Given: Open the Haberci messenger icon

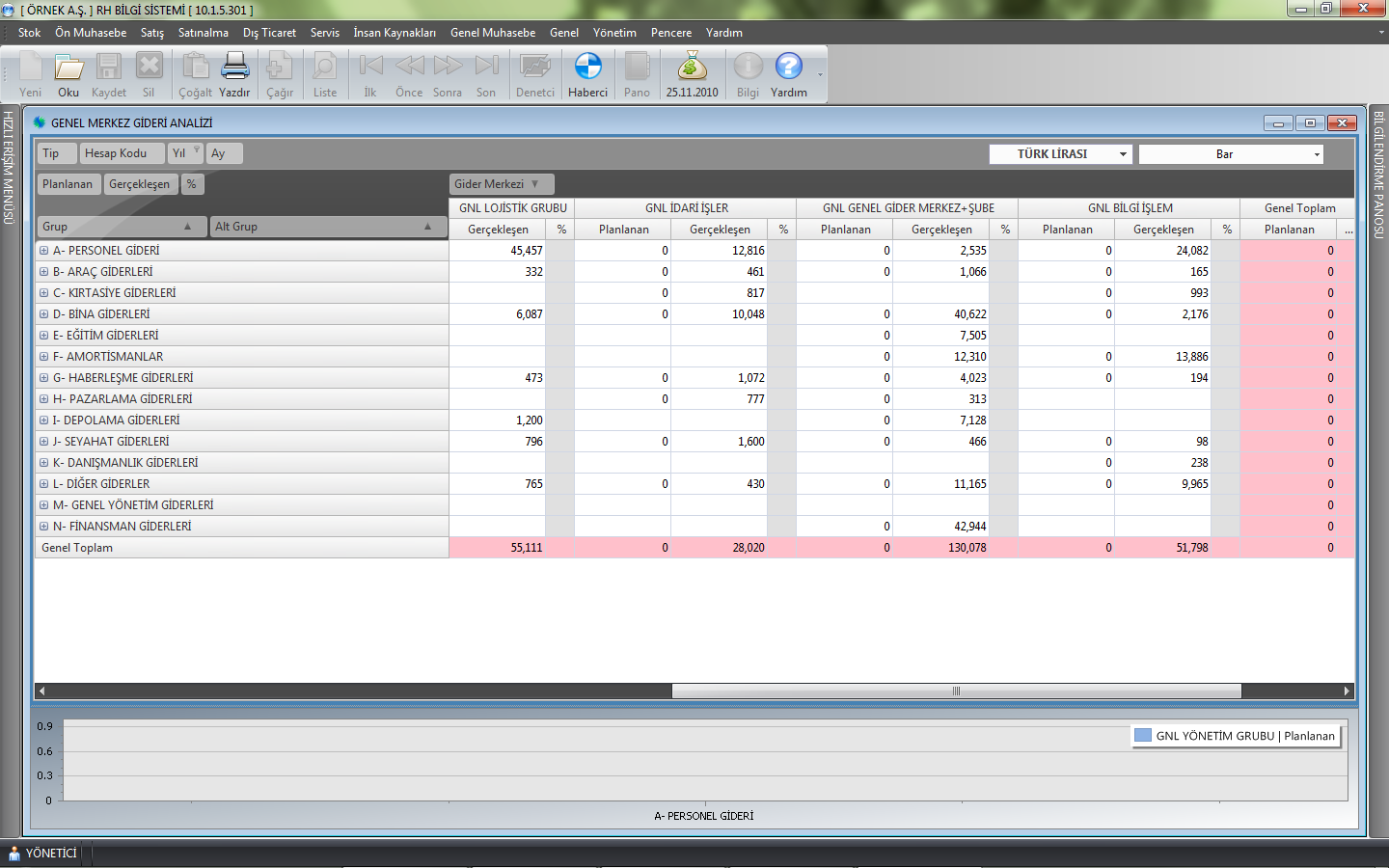Looking at the screenshot, I should point(587,68).
